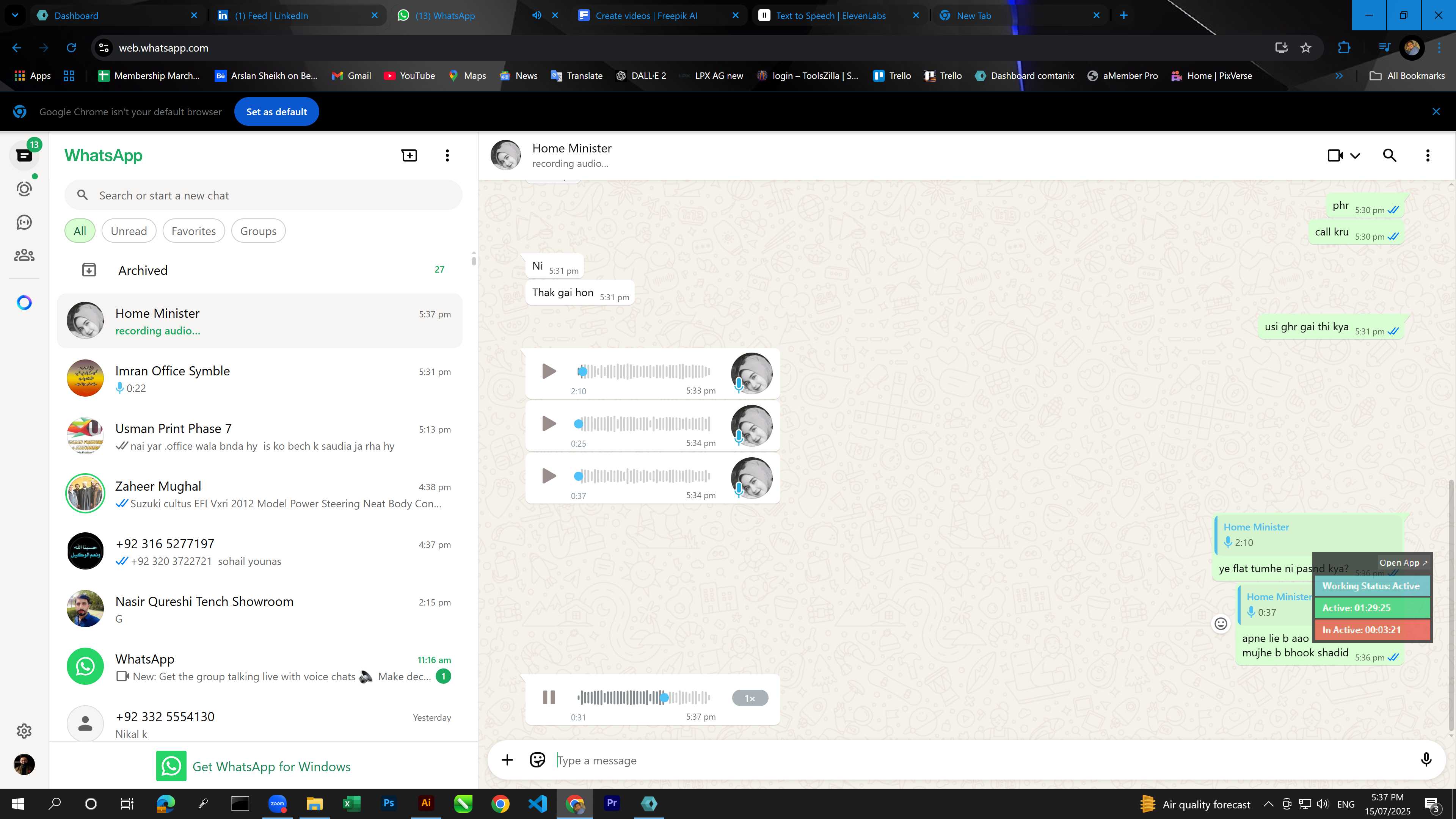Viewport: 1456px width, 819px height.
Task: Open Zaheer Mughal chat
Action: coord(260,494)
